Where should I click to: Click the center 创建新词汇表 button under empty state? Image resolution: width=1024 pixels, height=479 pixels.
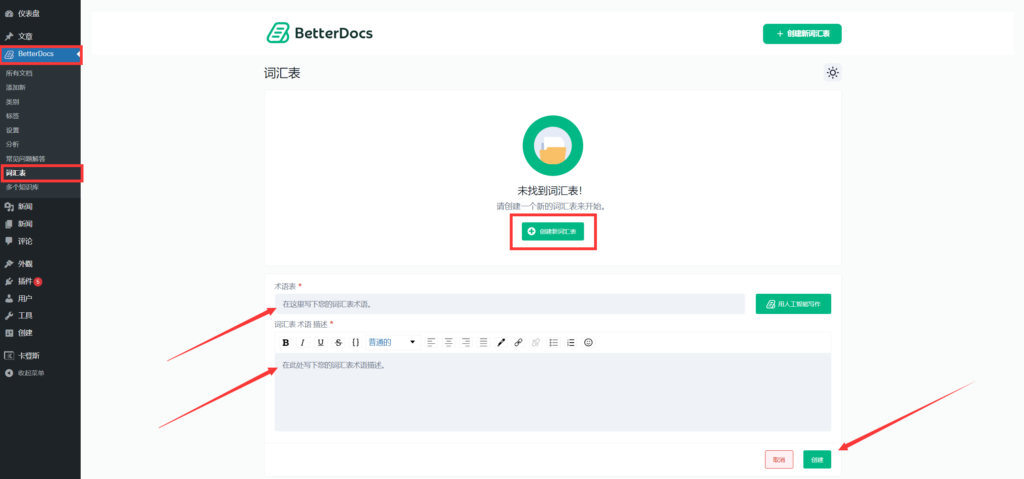tap(552, 231)
